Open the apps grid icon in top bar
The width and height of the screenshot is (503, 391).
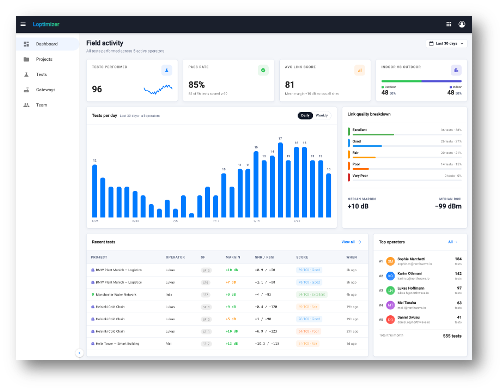(449, 24)
